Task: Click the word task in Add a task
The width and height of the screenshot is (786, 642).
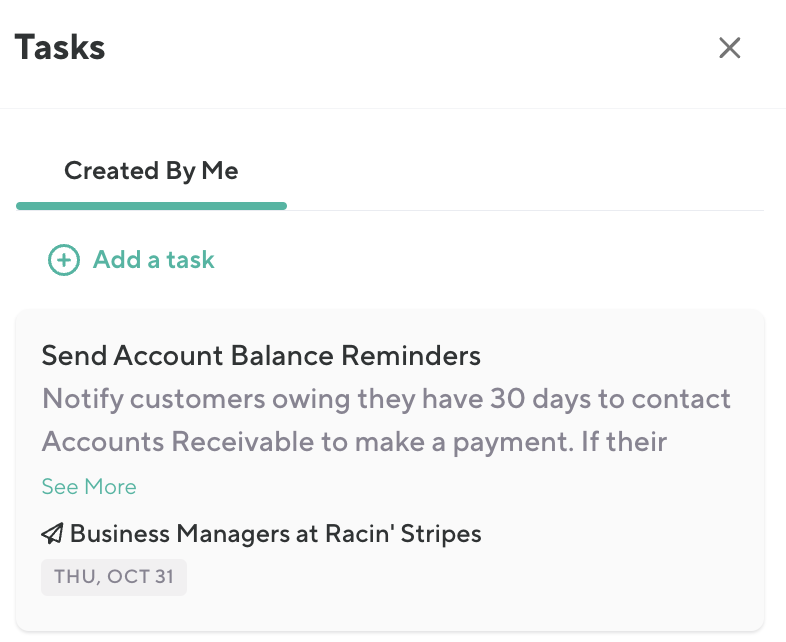Action: point(190,260)
